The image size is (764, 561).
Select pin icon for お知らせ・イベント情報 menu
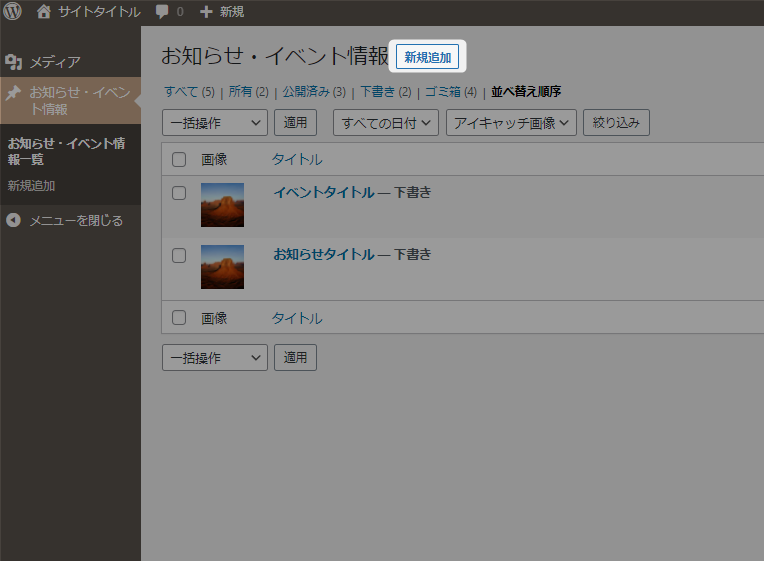(x=14, y=92)
